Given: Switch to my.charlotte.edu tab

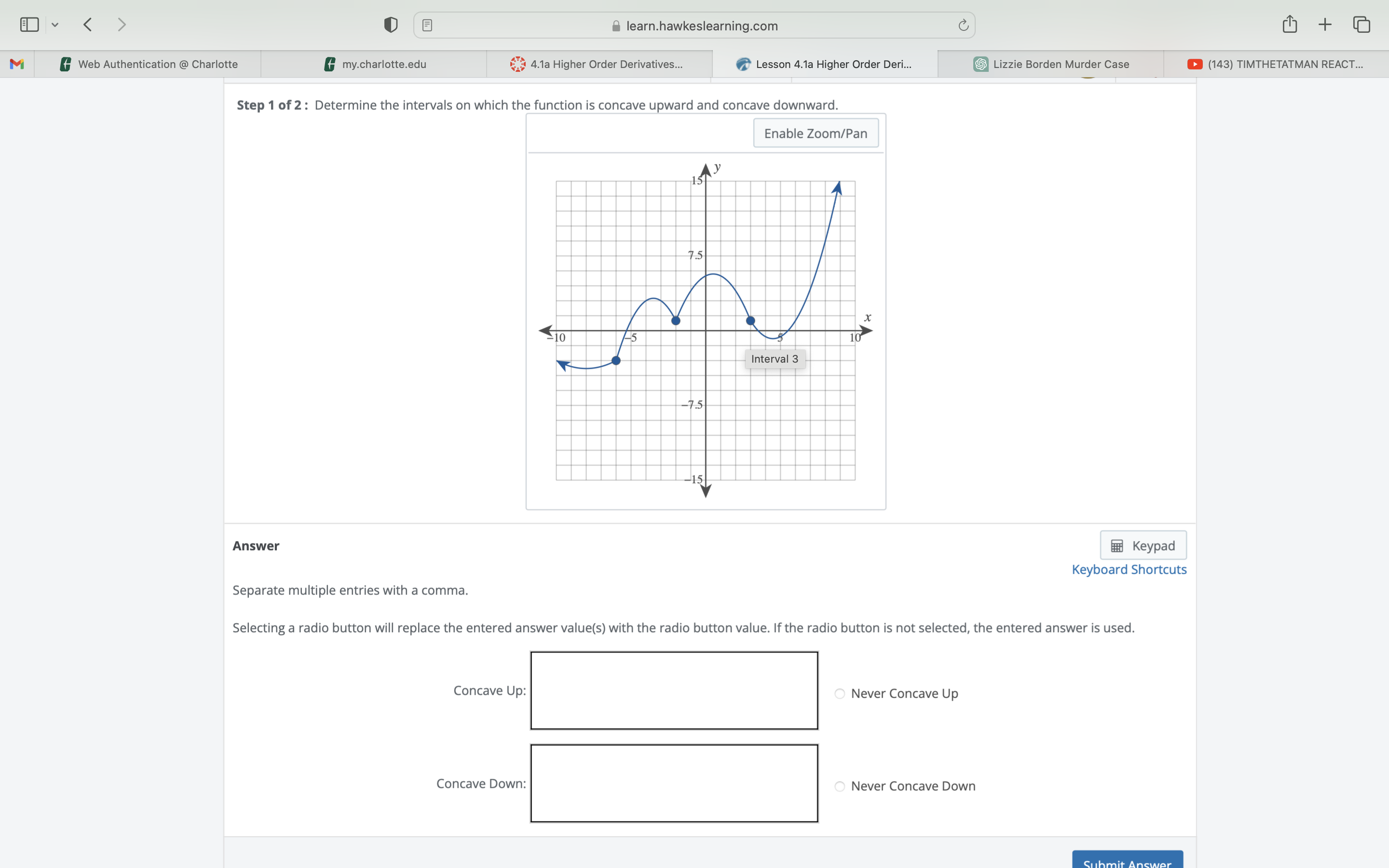Looking at the screenshot, I should click(374, 64).
